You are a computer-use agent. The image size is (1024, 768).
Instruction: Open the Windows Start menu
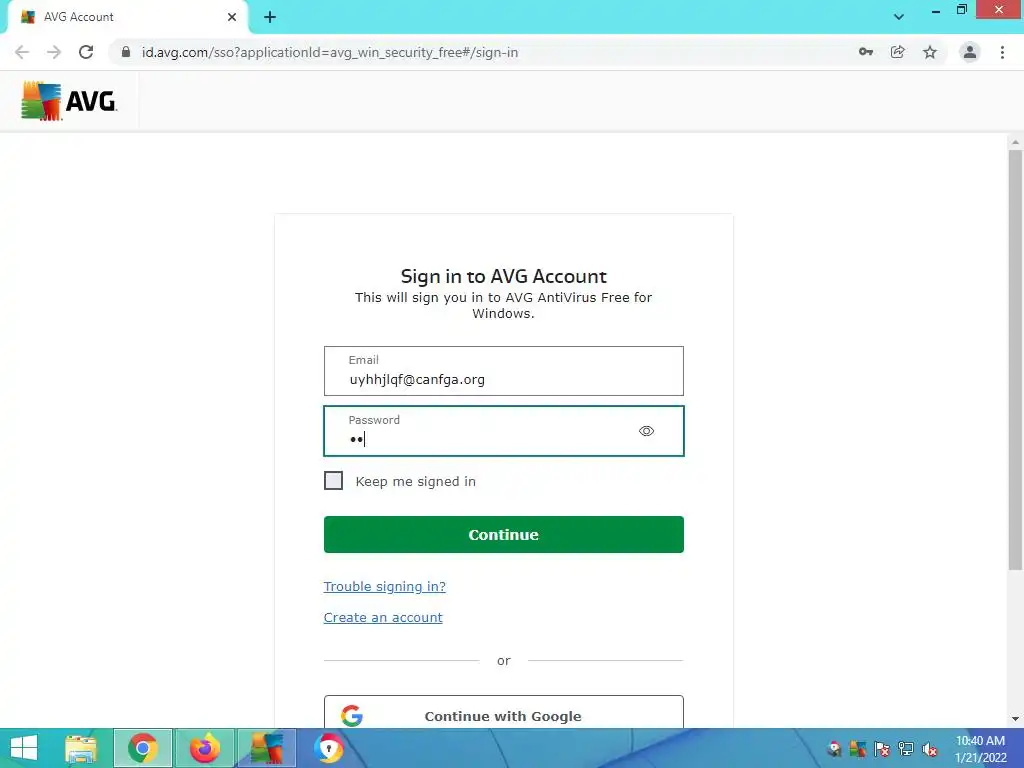click(24, 748)
